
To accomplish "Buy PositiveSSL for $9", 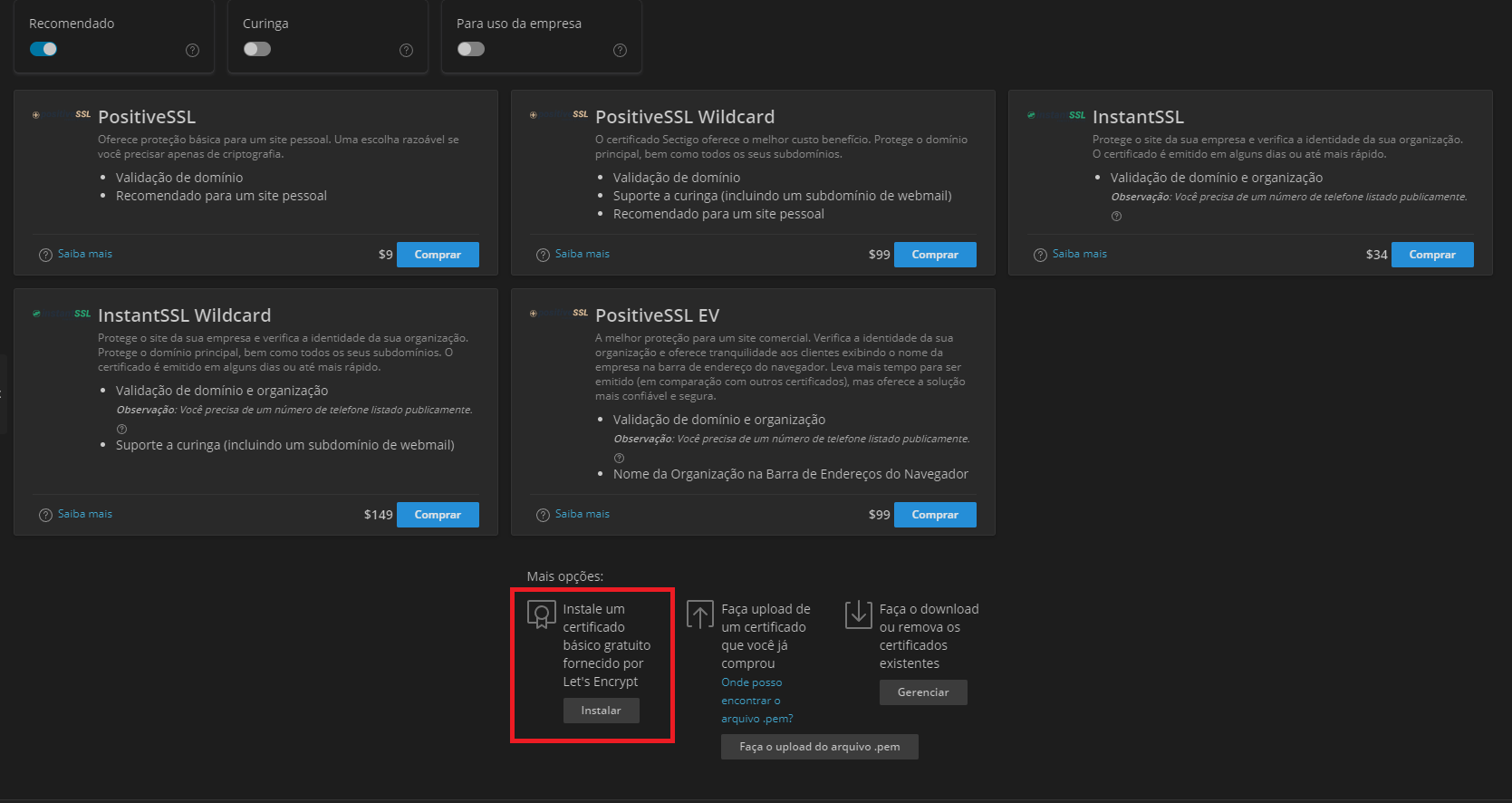I will click(x=438, y=255).
